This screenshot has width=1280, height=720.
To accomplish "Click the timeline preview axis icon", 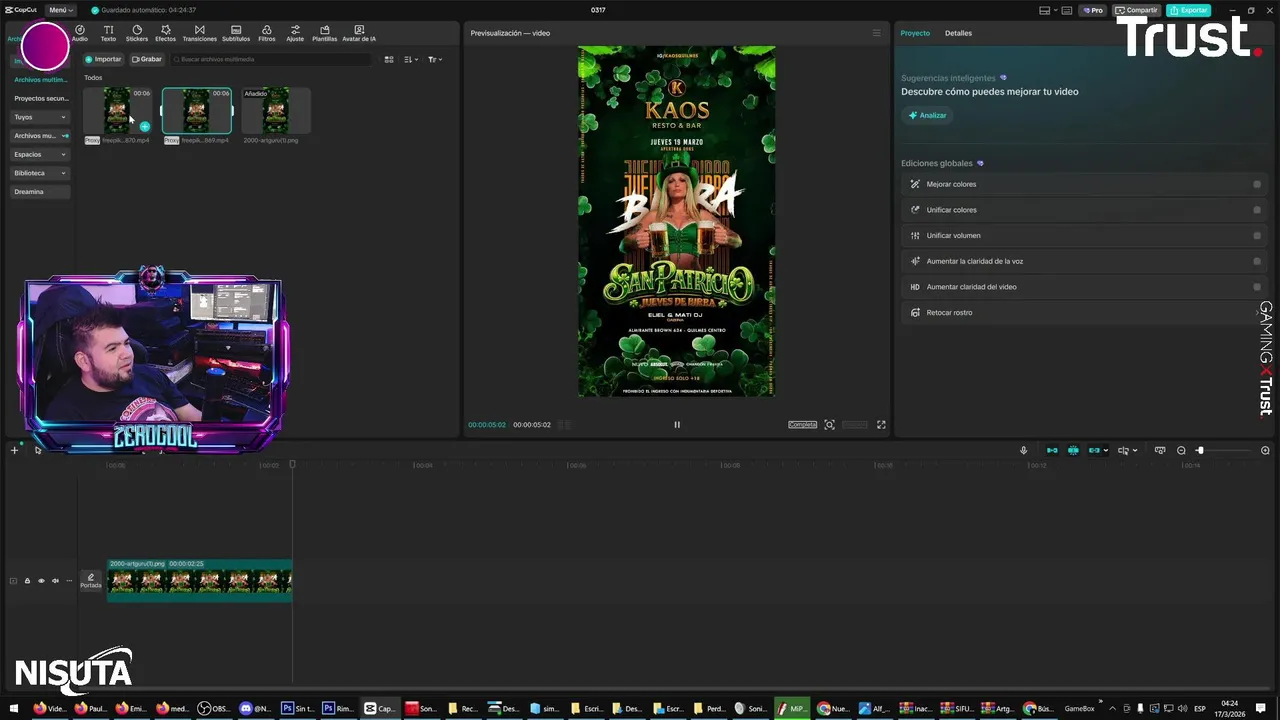I will tap(1160, 450).
